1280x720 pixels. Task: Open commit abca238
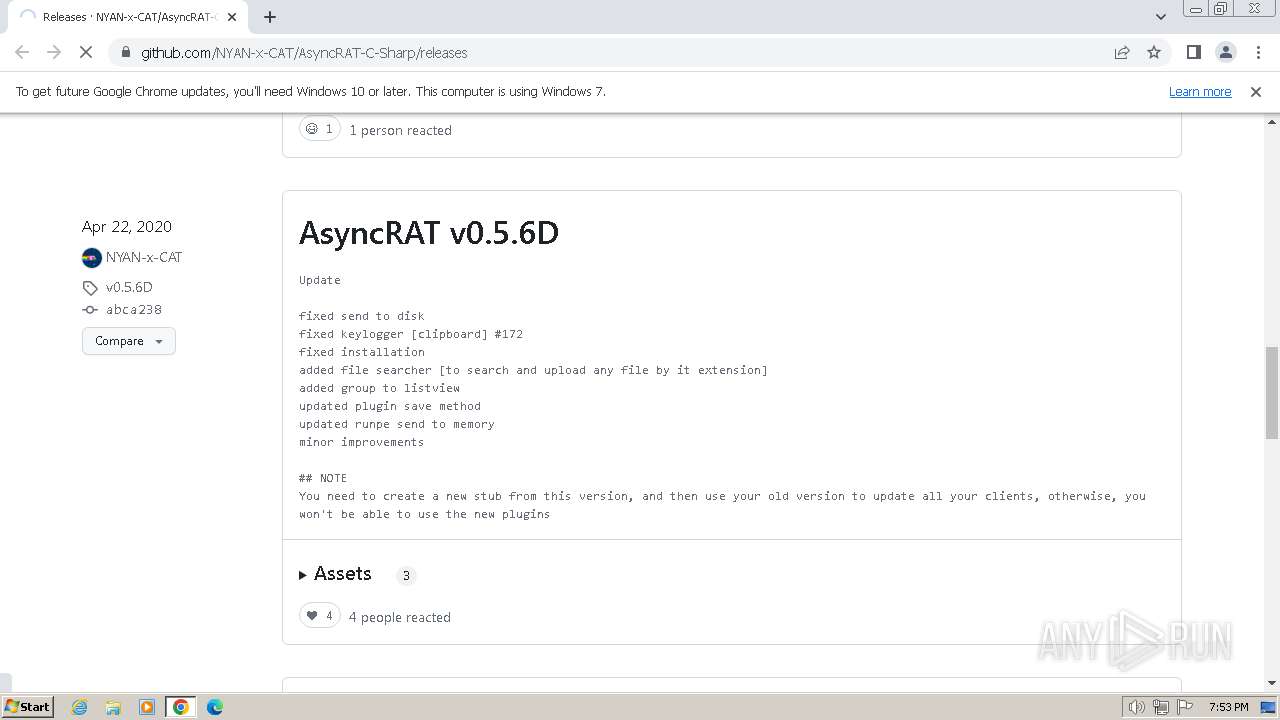pos(134,310)
